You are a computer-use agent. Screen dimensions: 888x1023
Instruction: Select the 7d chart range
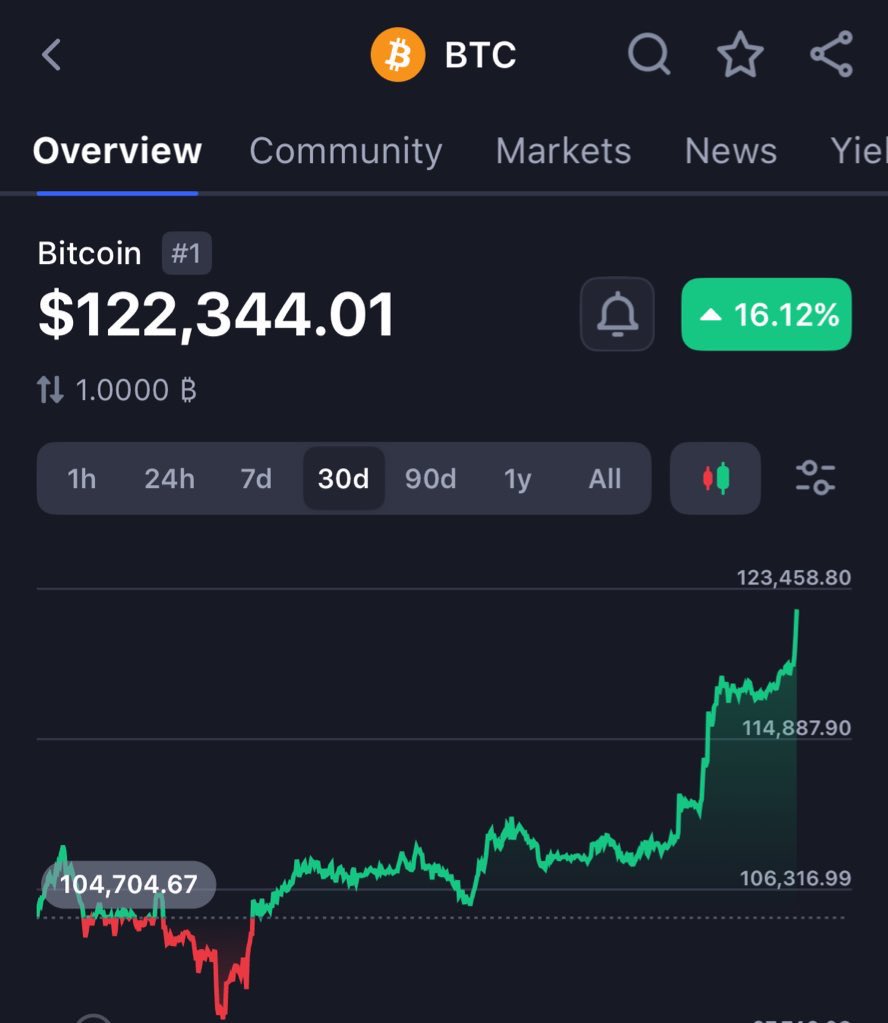pos(256,479)
